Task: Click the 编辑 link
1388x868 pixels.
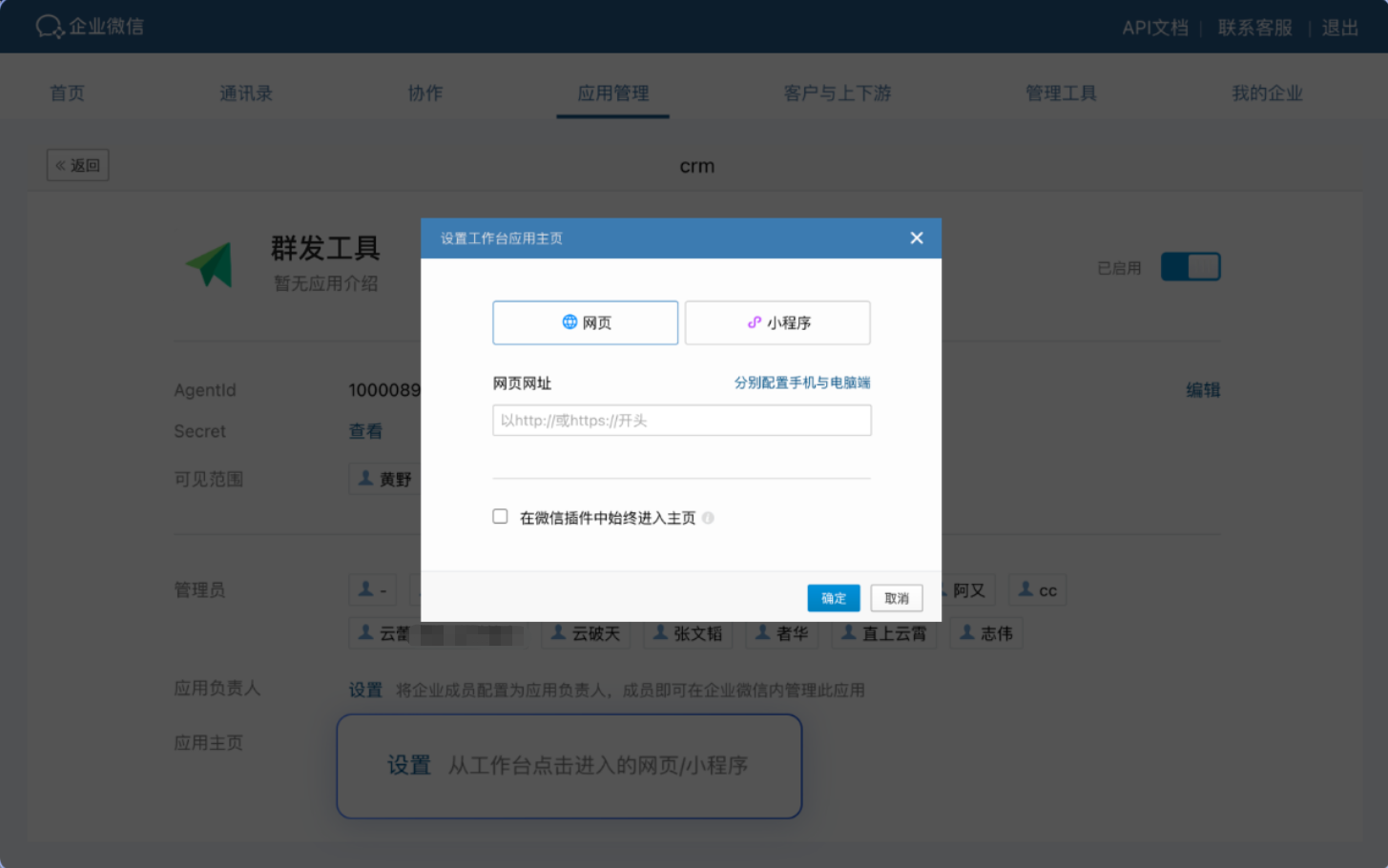Action: tap(1203, 389)
